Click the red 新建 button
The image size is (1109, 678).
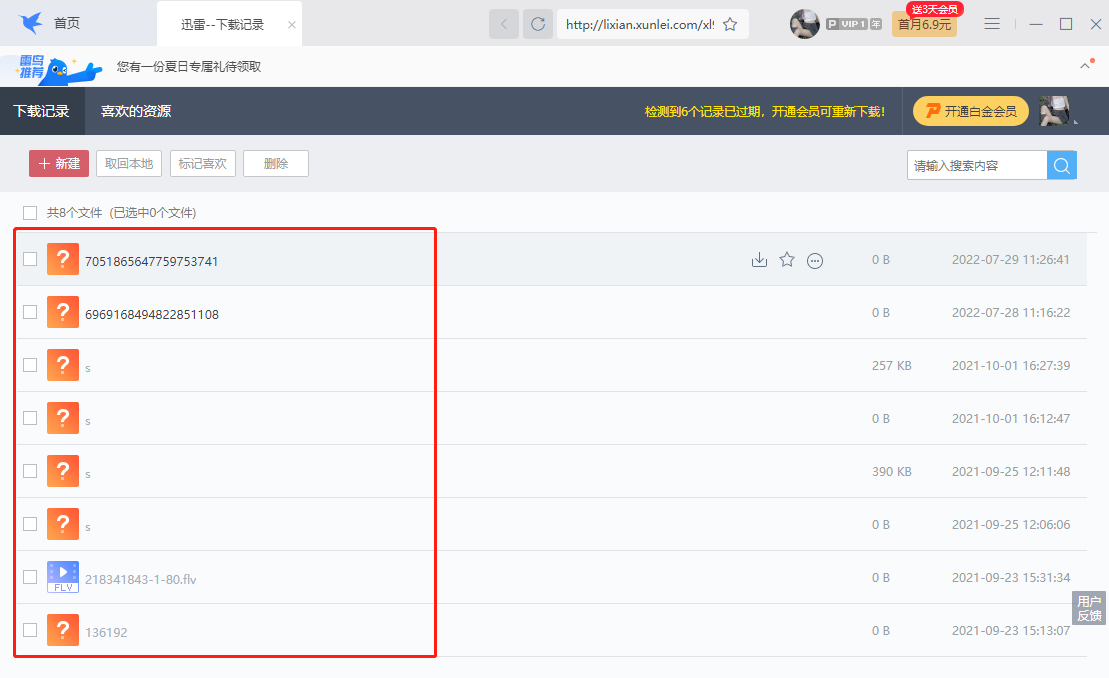[59, 163]
